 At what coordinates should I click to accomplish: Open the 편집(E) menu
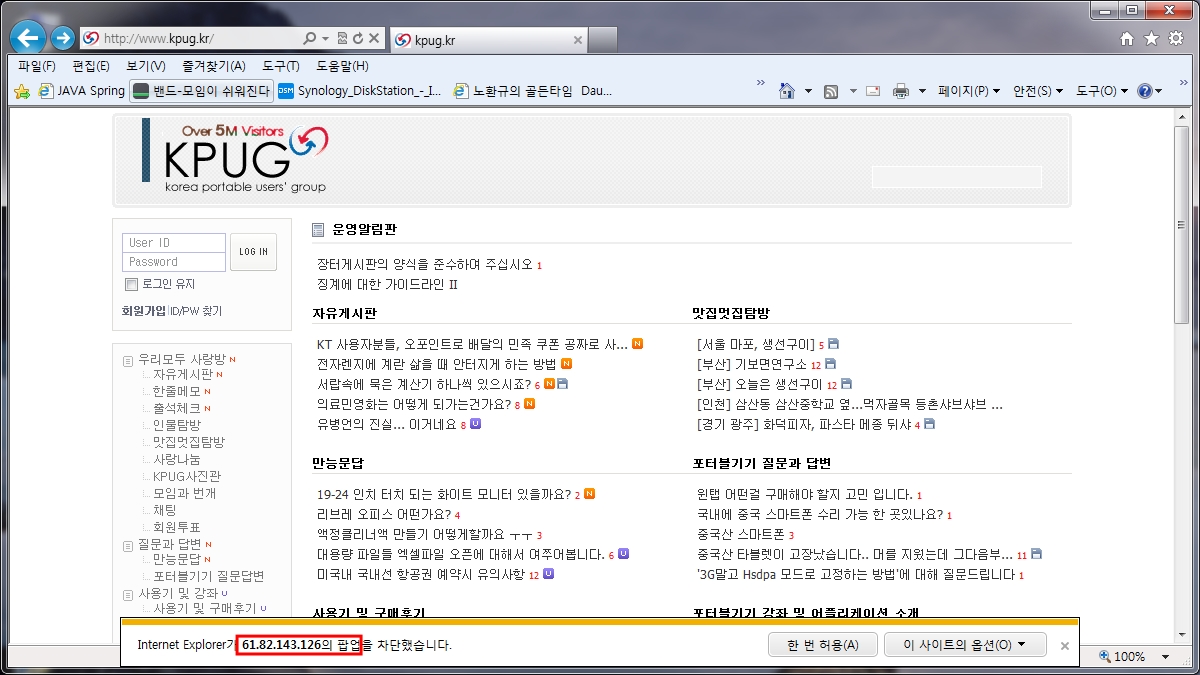pos(91,66)
